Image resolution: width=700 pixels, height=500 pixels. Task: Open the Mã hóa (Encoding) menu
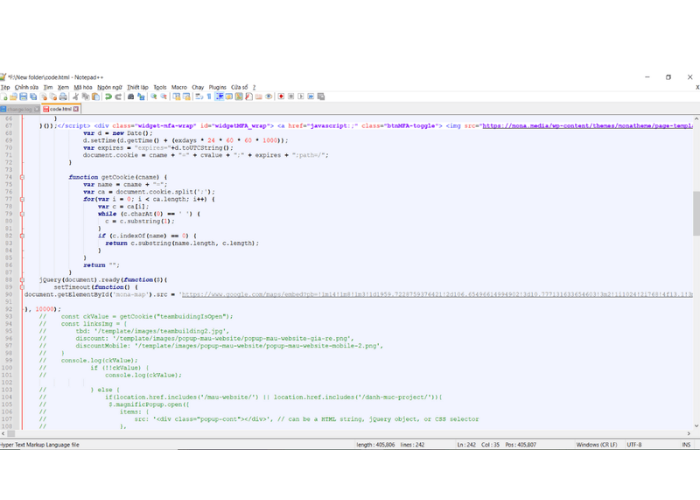83,87
